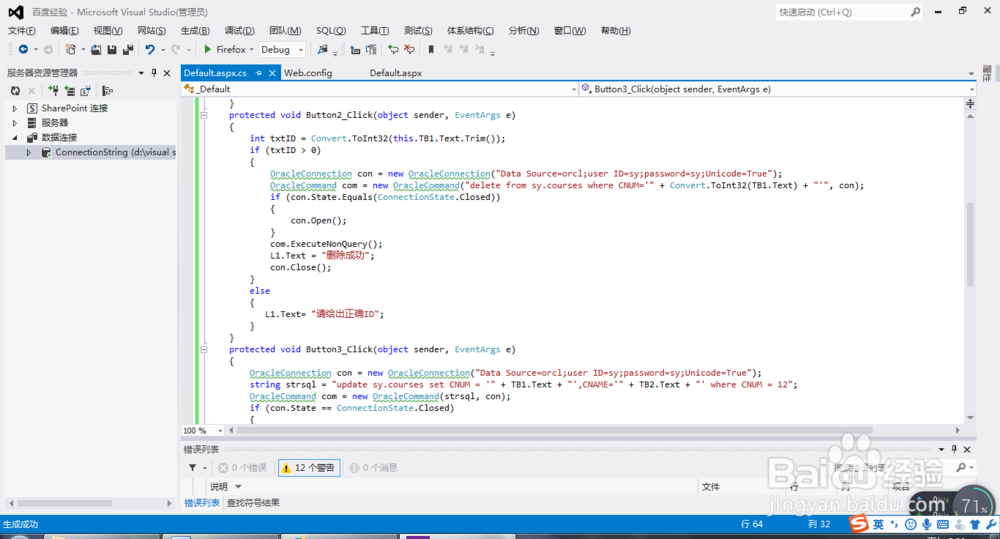
Task: Sort by the 文件 column header
Action: coord(710,487)
